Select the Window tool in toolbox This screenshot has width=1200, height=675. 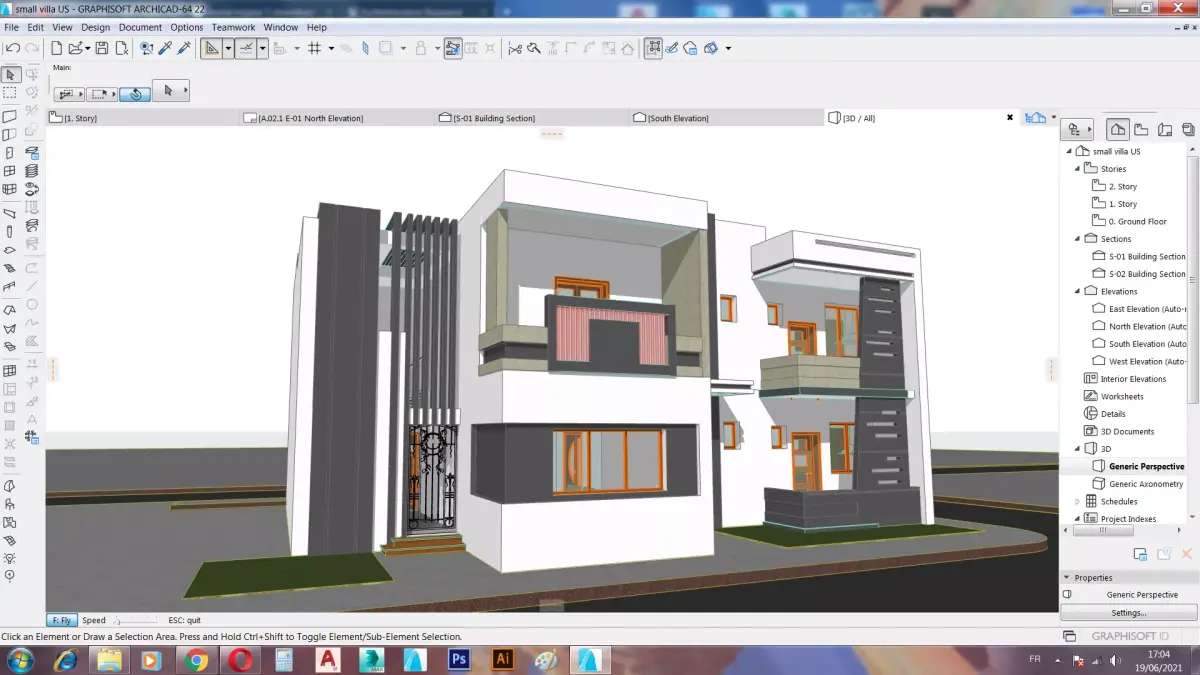pos(10,171)
